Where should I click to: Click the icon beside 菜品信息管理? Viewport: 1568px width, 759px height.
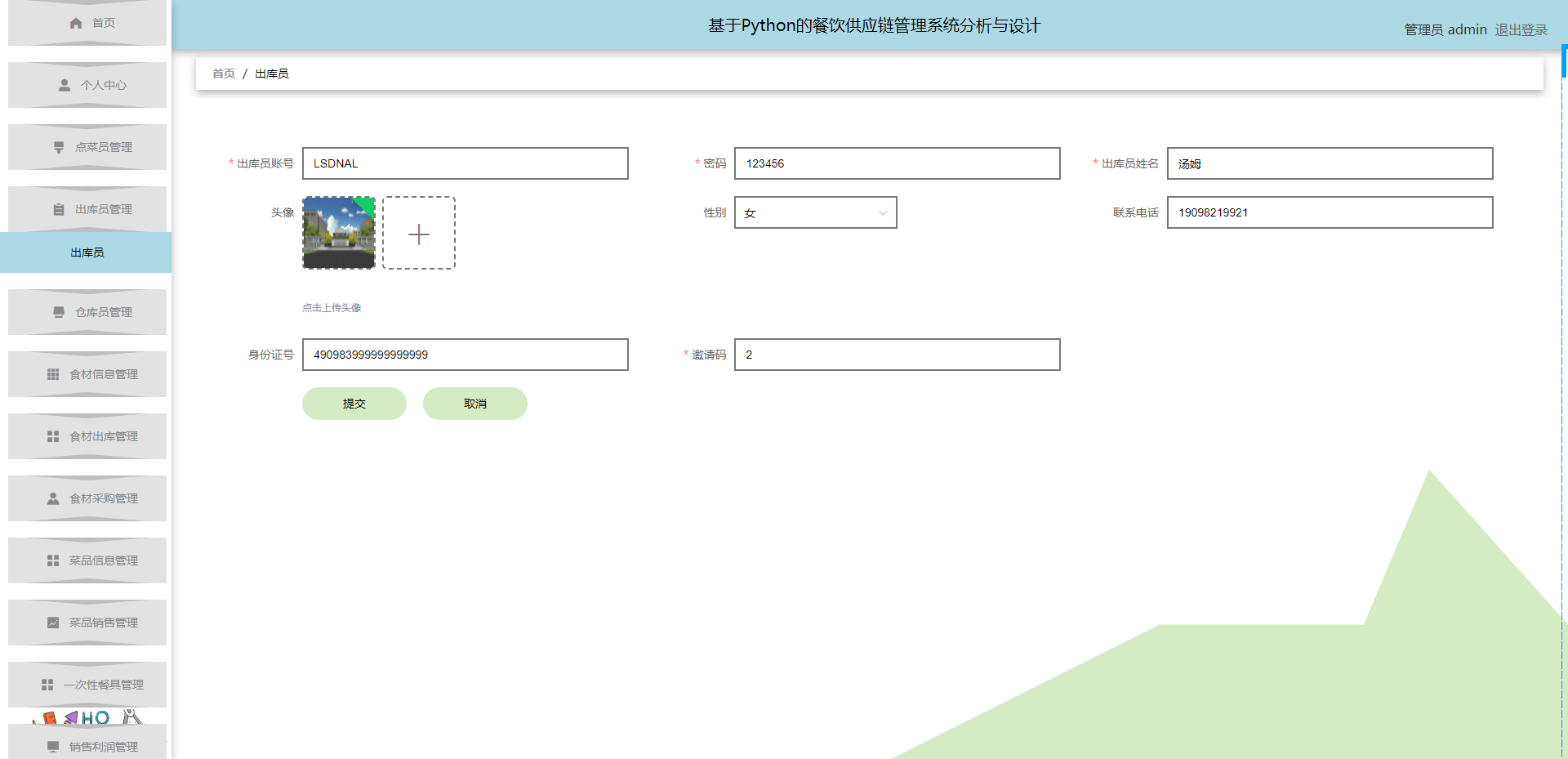[53, 560]
